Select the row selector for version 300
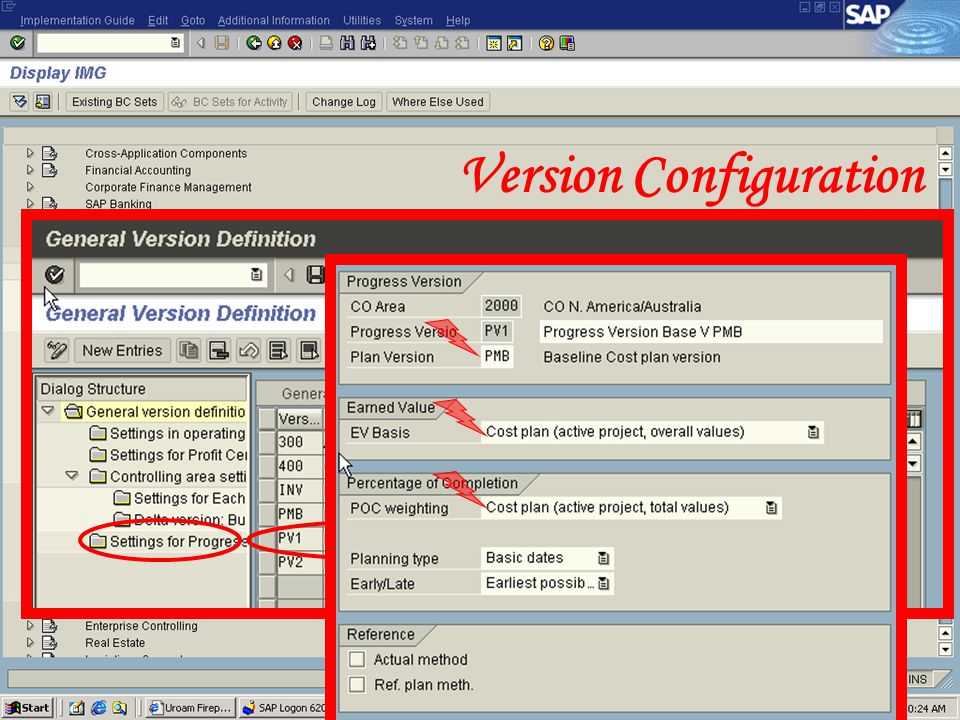This screenshot has height=720, width=960. pyautogui.click(x=267, y=442)
